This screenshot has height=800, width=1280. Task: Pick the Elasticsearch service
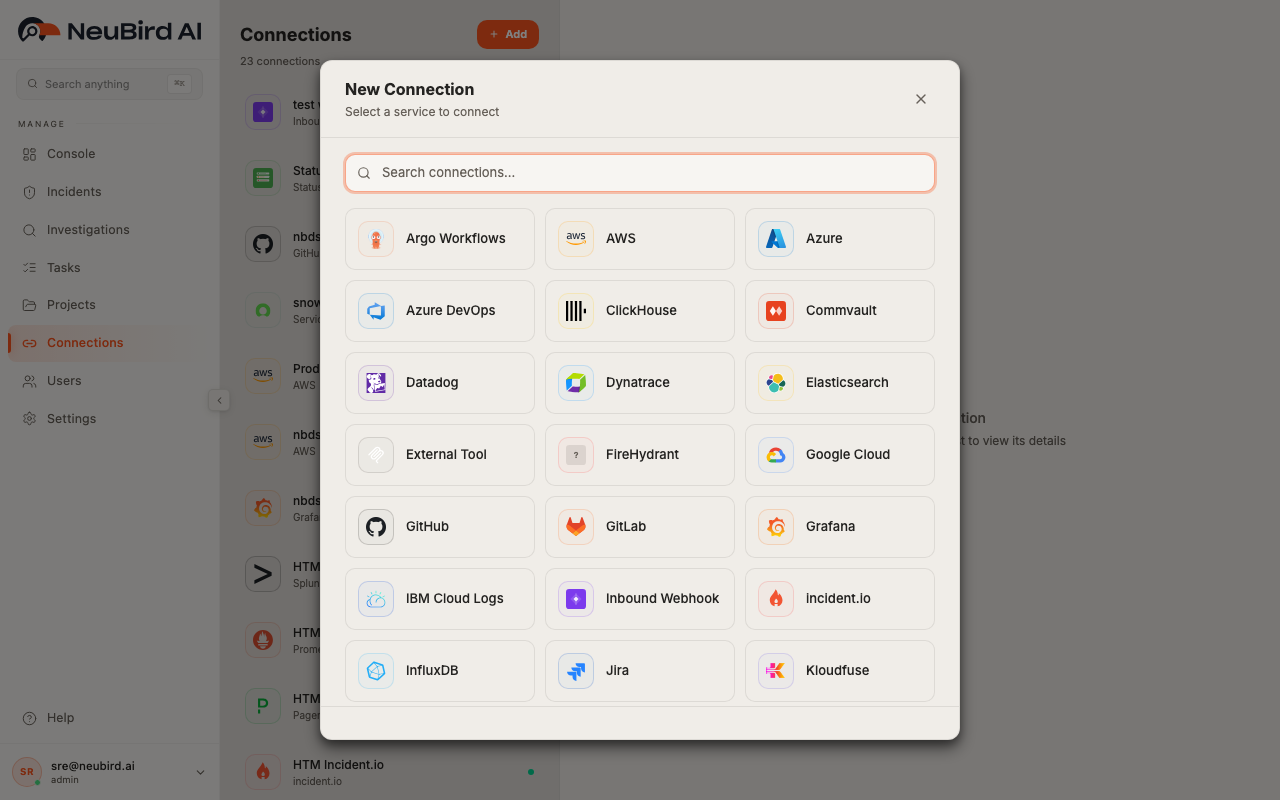(839, 382)
